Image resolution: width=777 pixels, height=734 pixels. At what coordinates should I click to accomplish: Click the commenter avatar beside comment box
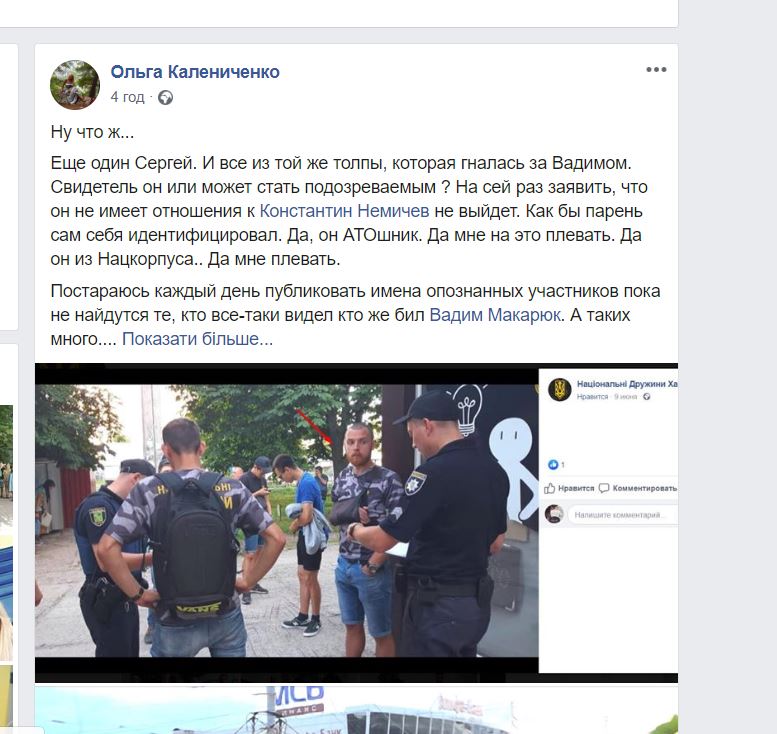pos(554,513)
